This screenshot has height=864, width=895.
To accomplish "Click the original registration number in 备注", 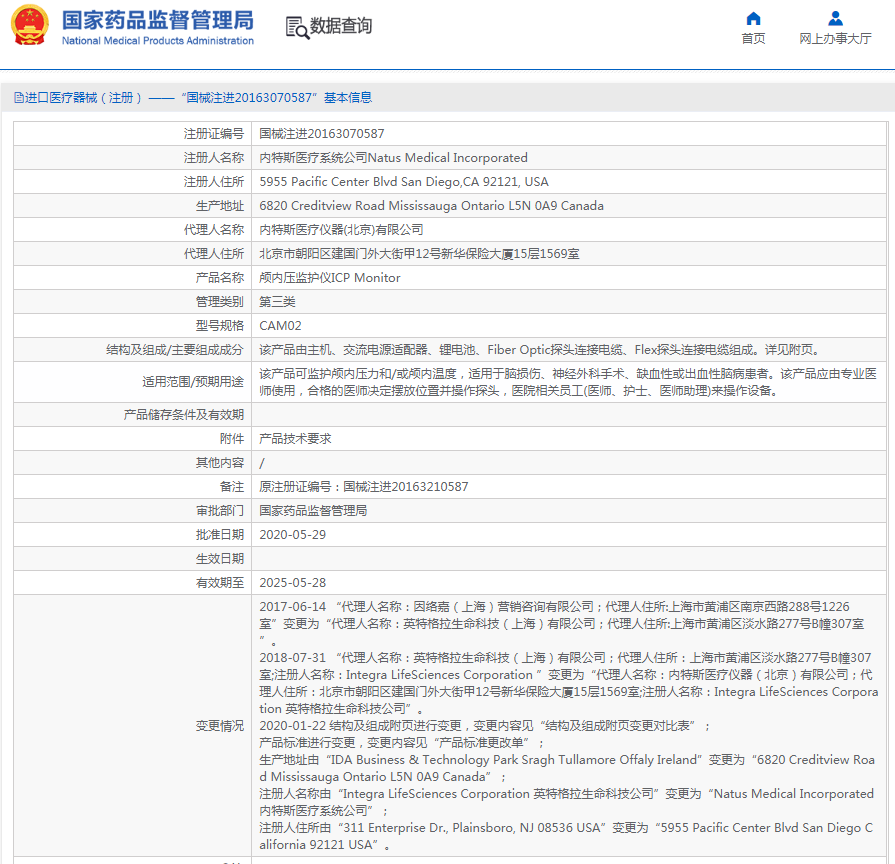I will point(363,486).
